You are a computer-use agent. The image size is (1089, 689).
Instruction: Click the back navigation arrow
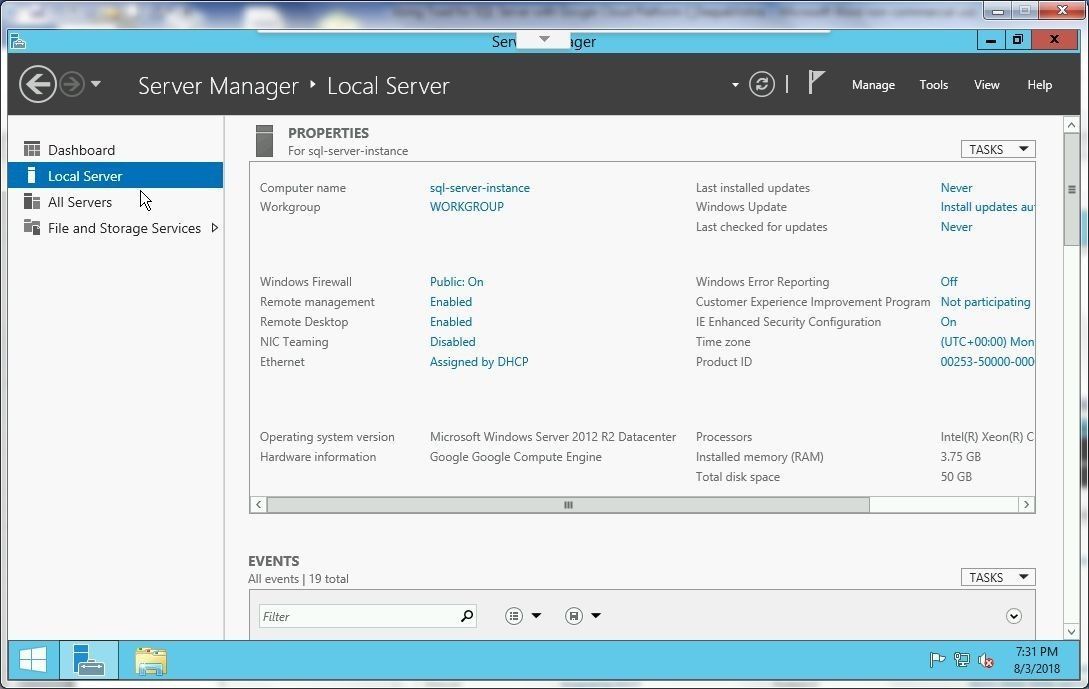click(38, 85)
